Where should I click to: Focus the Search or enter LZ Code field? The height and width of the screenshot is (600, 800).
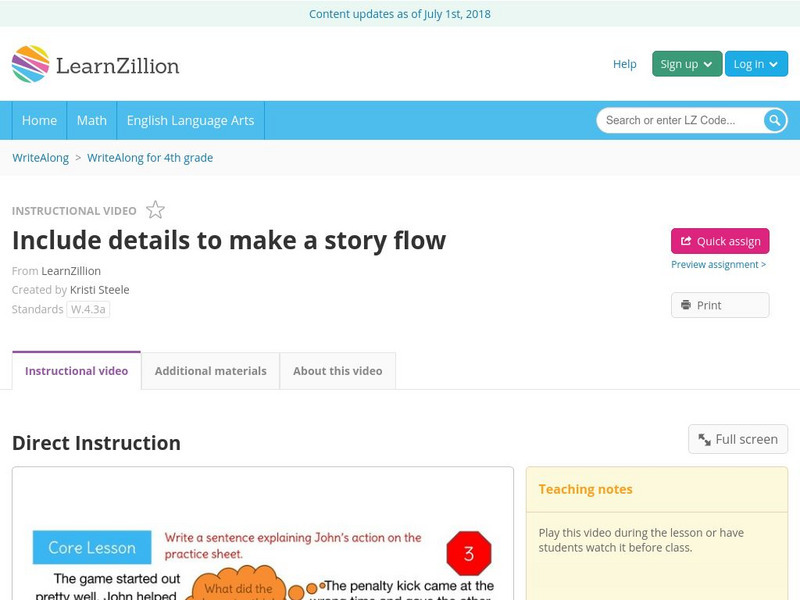click(x=680, y=120)
